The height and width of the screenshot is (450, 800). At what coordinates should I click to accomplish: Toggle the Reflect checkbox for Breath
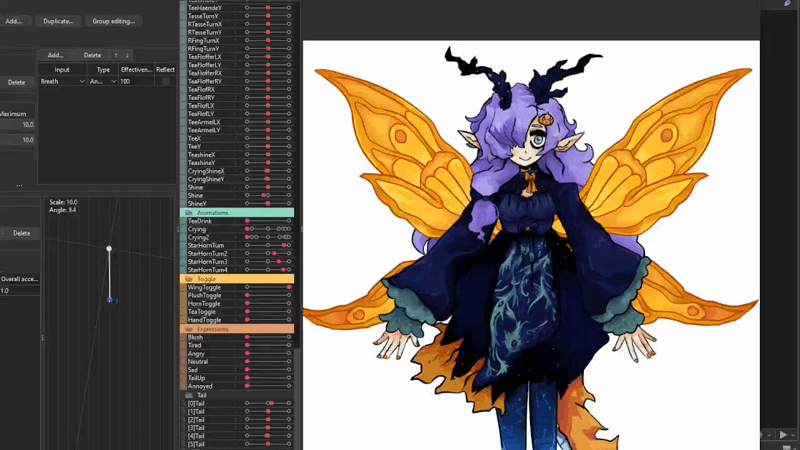pyautogui.click(x=165, y=81)
